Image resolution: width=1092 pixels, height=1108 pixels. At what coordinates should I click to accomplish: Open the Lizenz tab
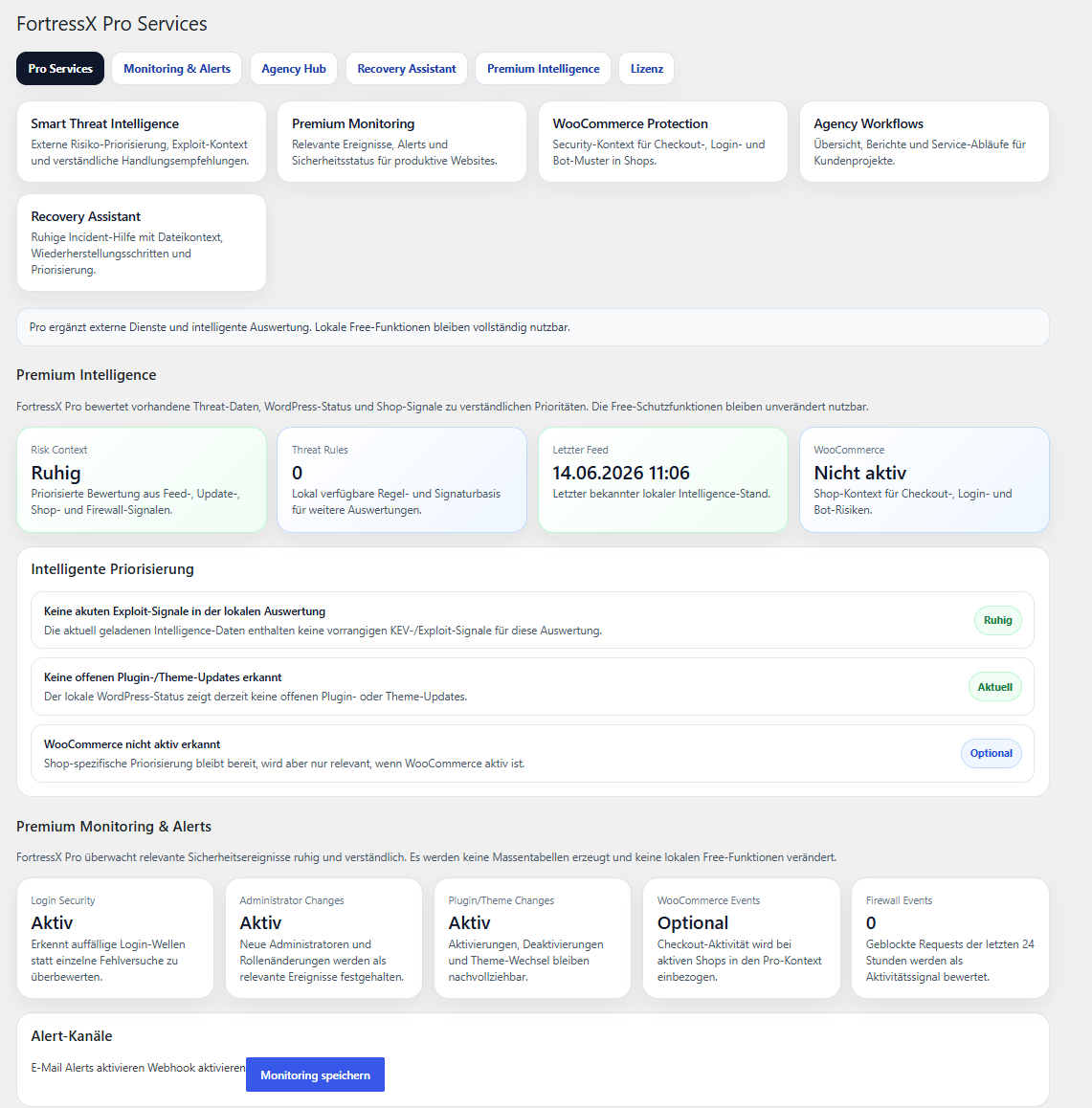click(647, 69)
